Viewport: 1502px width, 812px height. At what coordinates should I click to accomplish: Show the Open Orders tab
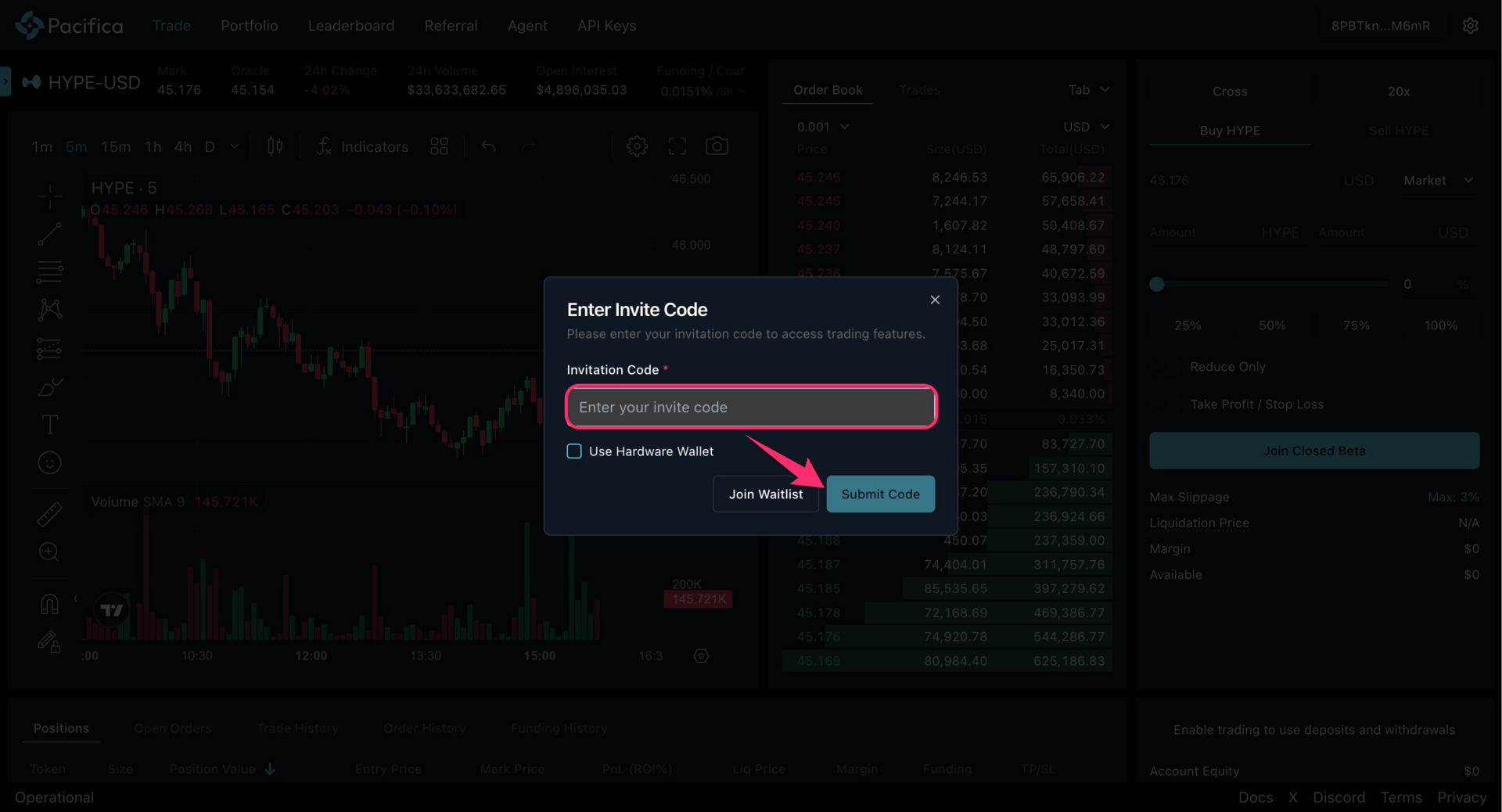(x=172, y=728)
